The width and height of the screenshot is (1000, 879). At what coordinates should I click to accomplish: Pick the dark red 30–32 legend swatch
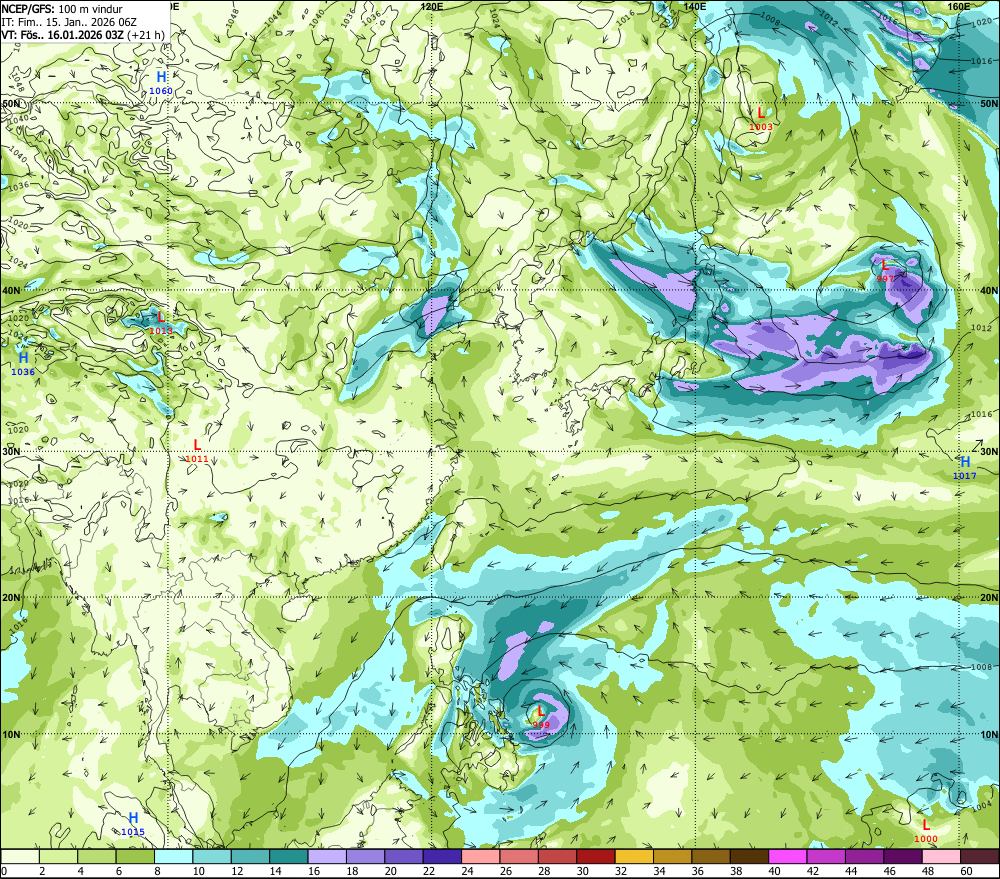[596, 856]
